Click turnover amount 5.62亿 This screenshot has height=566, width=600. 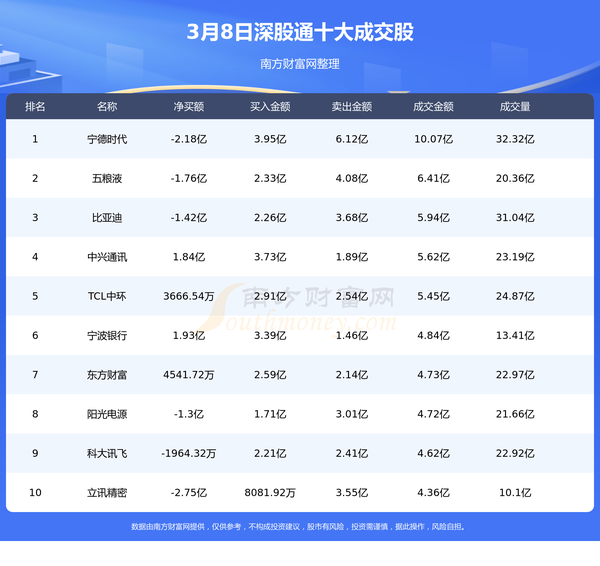click(433, 257)
